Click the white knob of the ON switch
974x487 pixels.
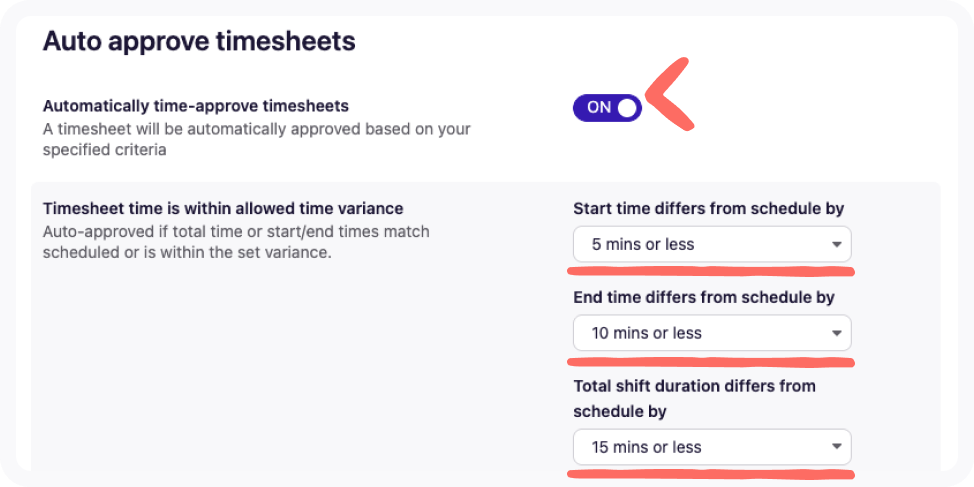point(627,108)
